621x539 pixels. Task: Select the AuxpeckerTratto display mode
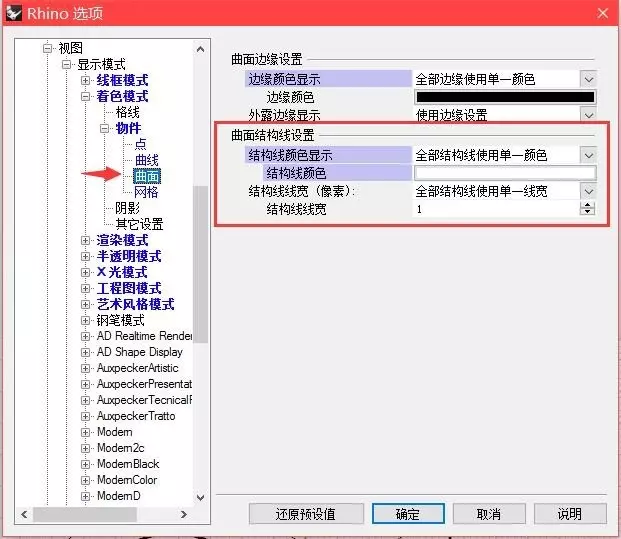click(x=136, y=416)
